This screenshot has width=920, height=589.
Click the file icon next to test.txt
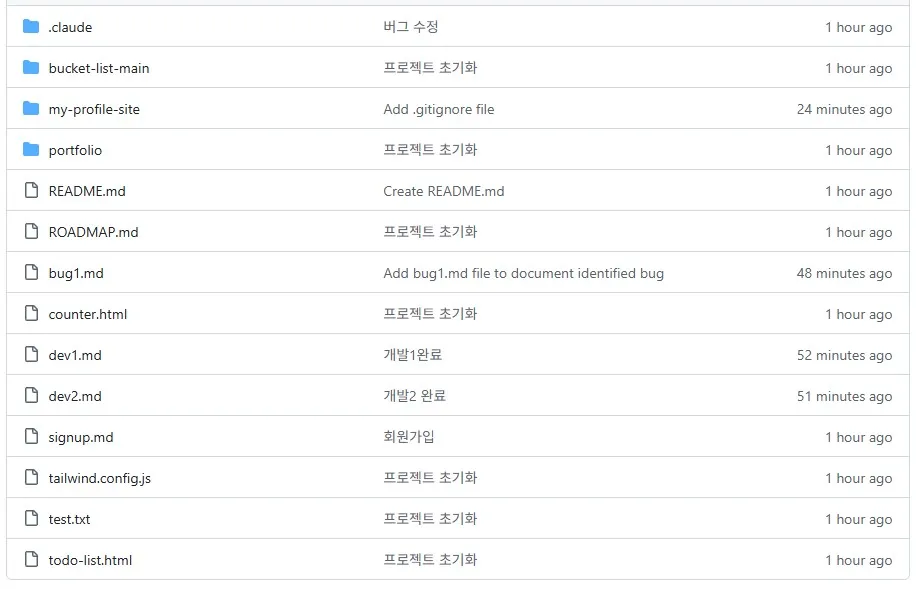(31, 519)
